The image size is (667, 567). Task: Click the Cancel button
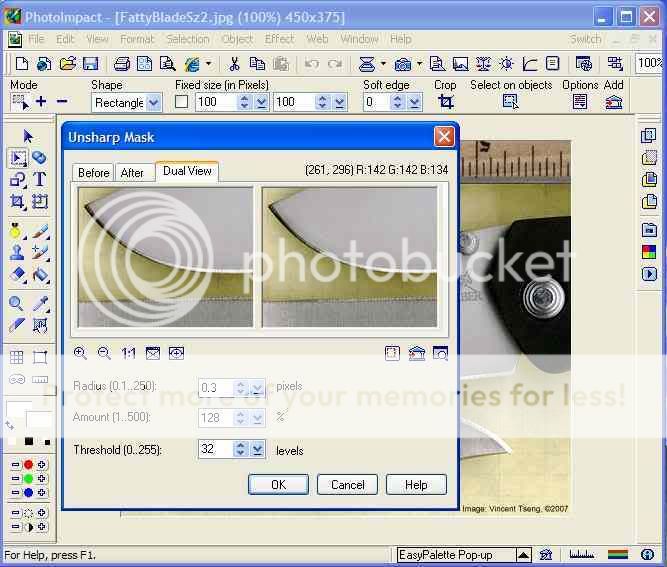pyautogui.click(x=347, y=485)
